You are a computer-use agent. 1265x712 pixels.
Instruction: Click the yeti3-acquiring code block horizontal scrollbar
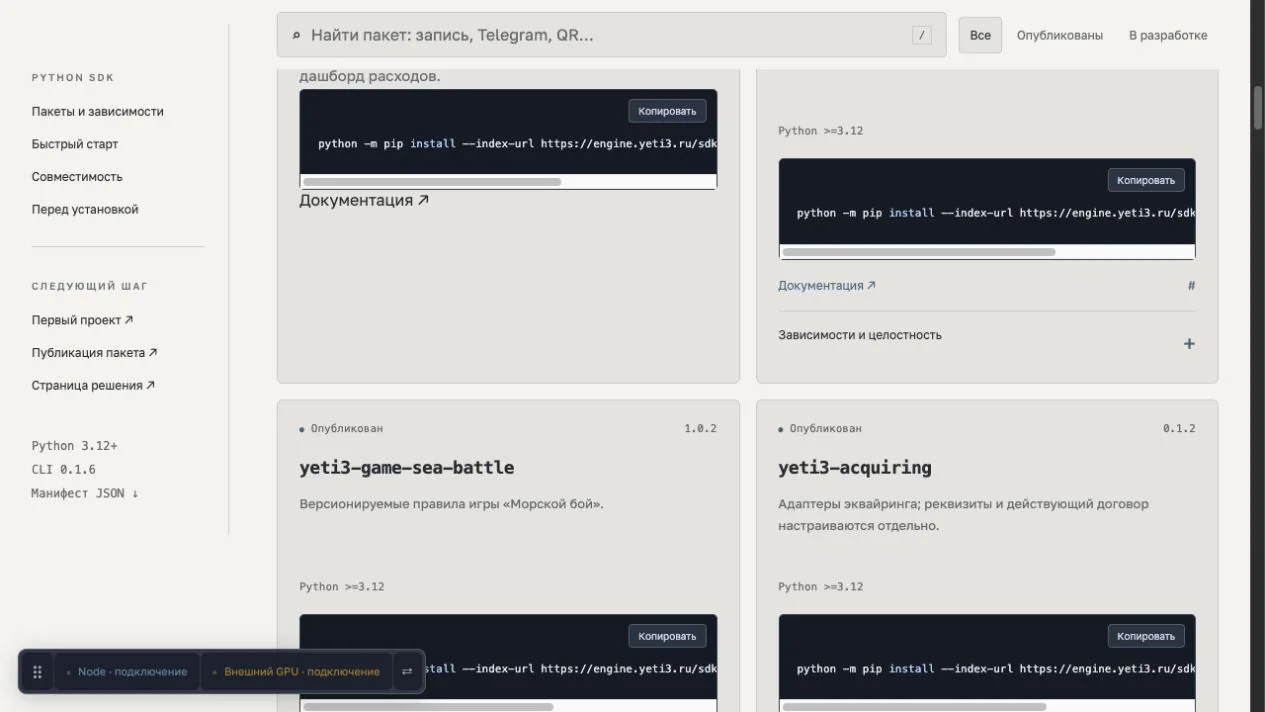[914, 707]
